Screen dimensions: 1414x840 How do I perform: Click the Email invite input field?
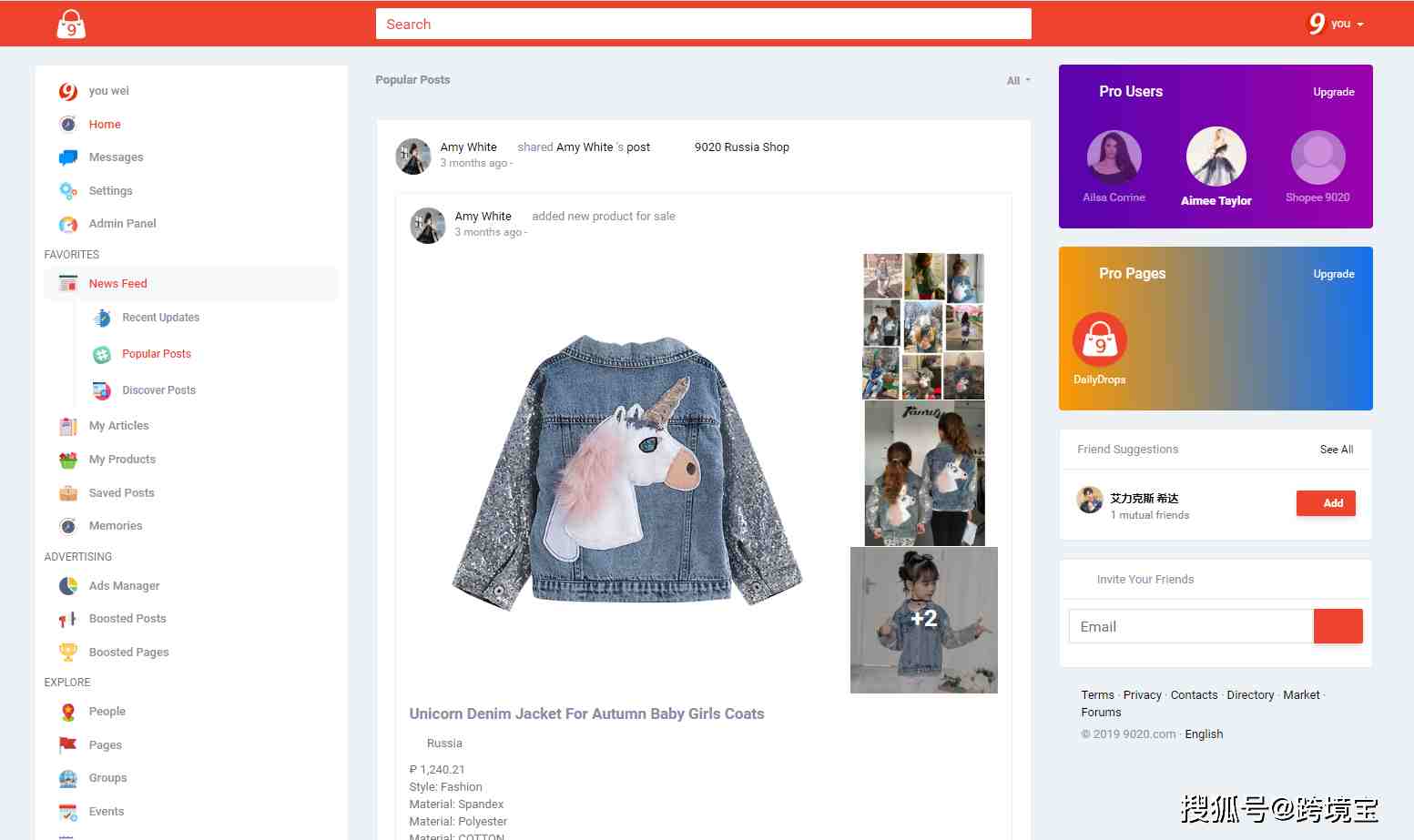(1191, 626)
